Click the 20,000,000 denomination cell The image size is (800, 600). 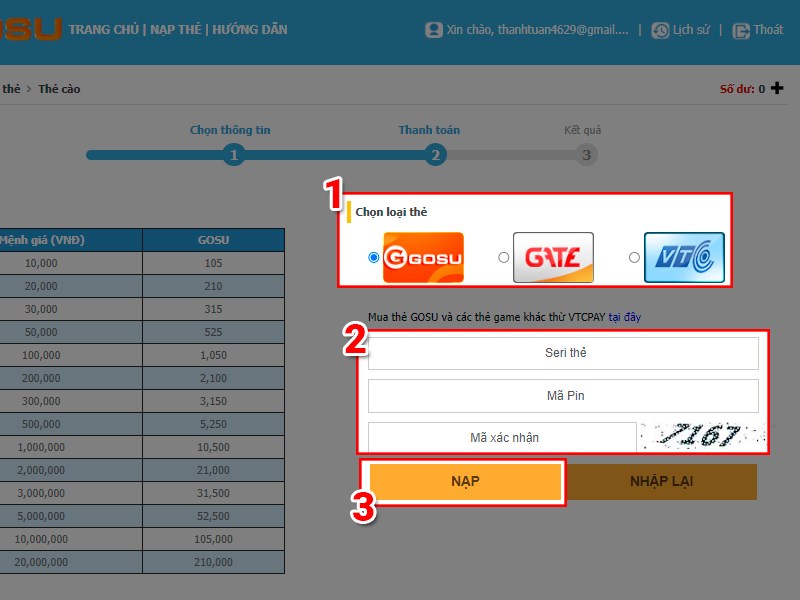tap(71, 562)
